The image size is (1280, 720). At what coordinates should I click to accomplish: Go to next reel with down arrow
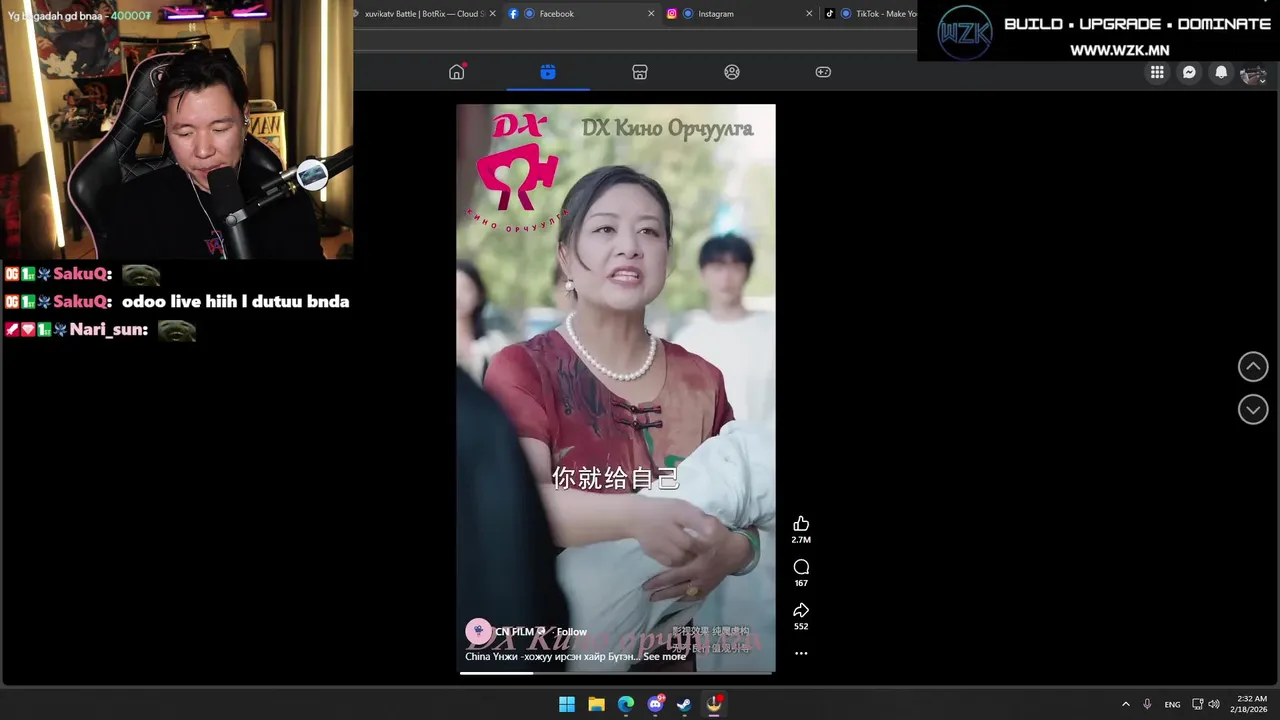(1253, 409)
